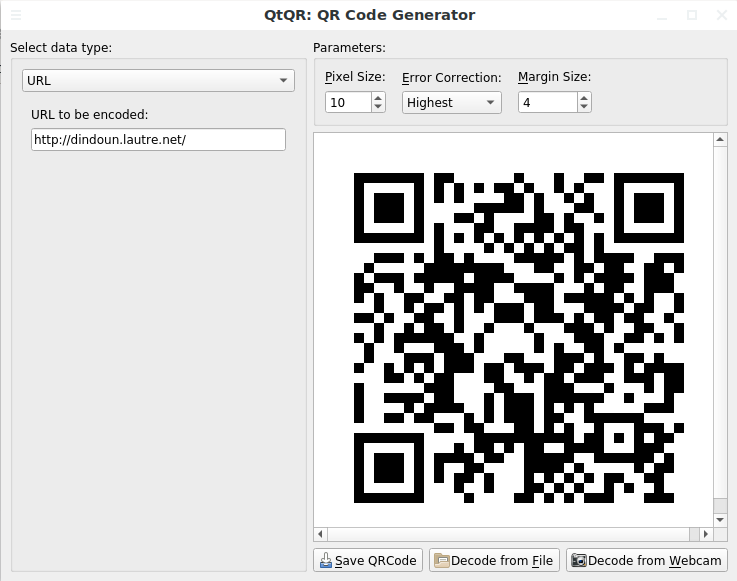737x581 pixels.
Task: Close the QtQR window
Action: point(722,15)
